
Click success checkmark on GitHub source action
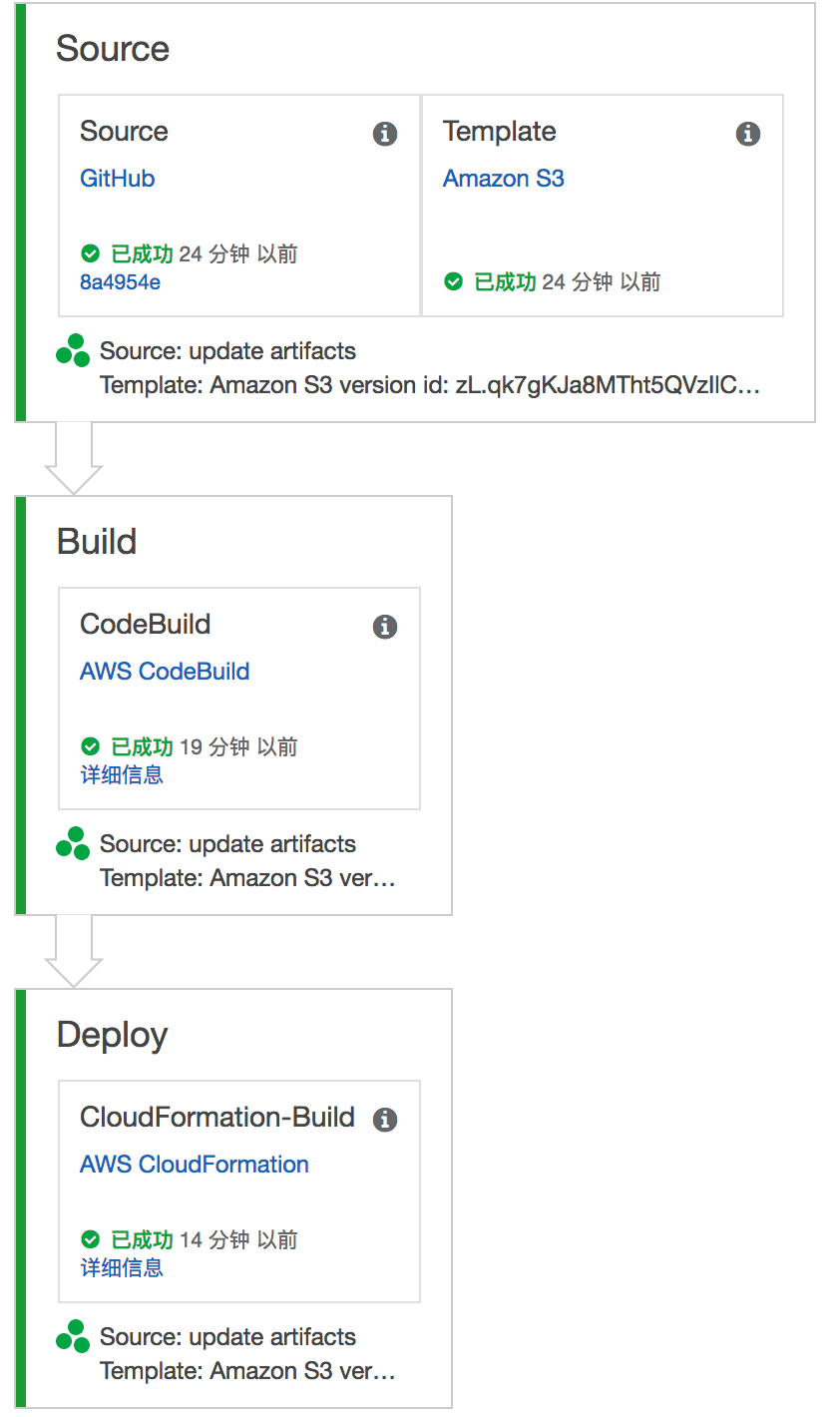pyautogui.click(x=91, y=253)
